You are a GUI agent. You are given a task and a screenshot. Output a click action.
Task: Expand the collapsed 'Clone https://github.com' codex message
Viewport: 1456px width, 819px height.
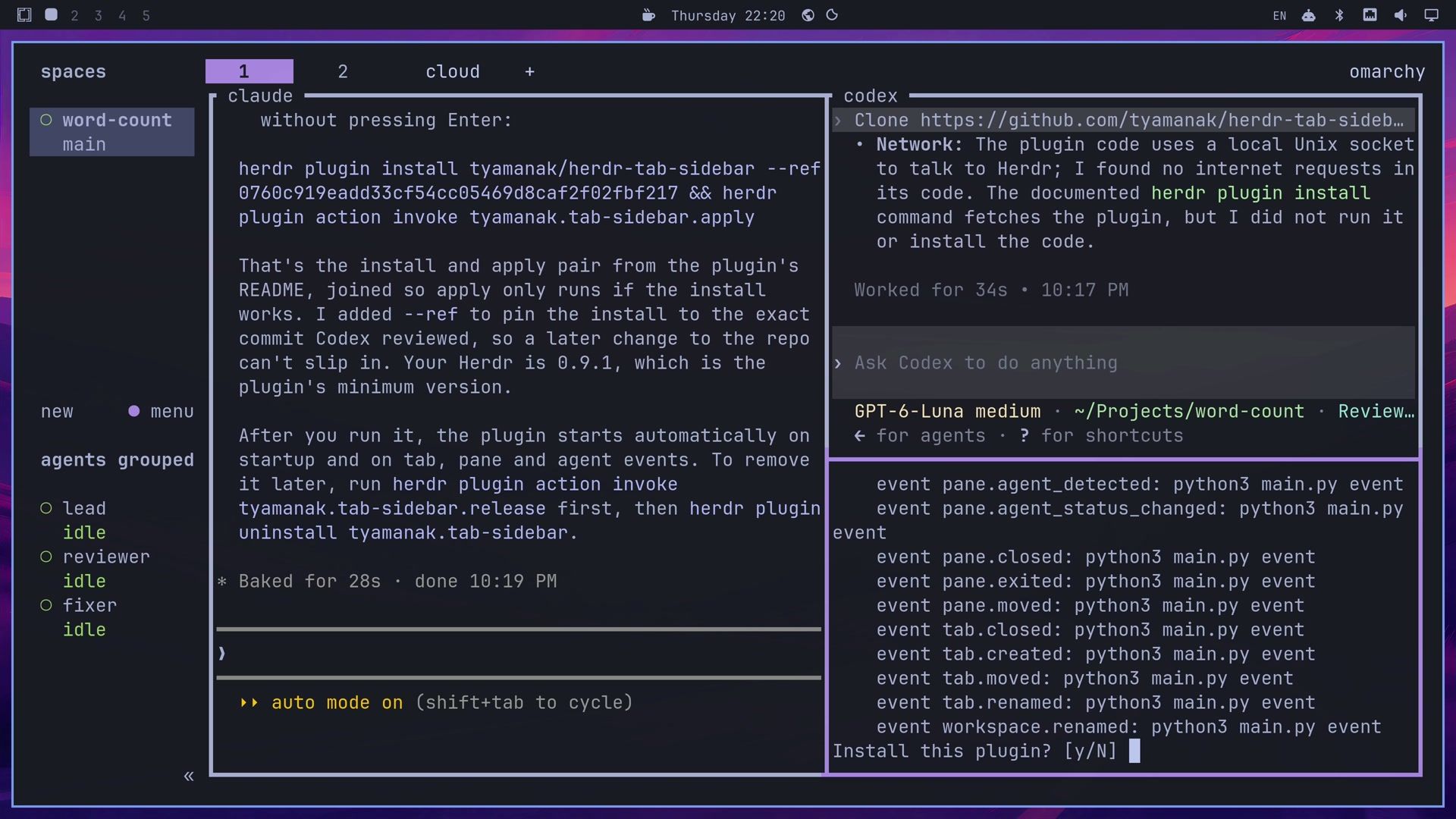click(x=1123, y=120)
